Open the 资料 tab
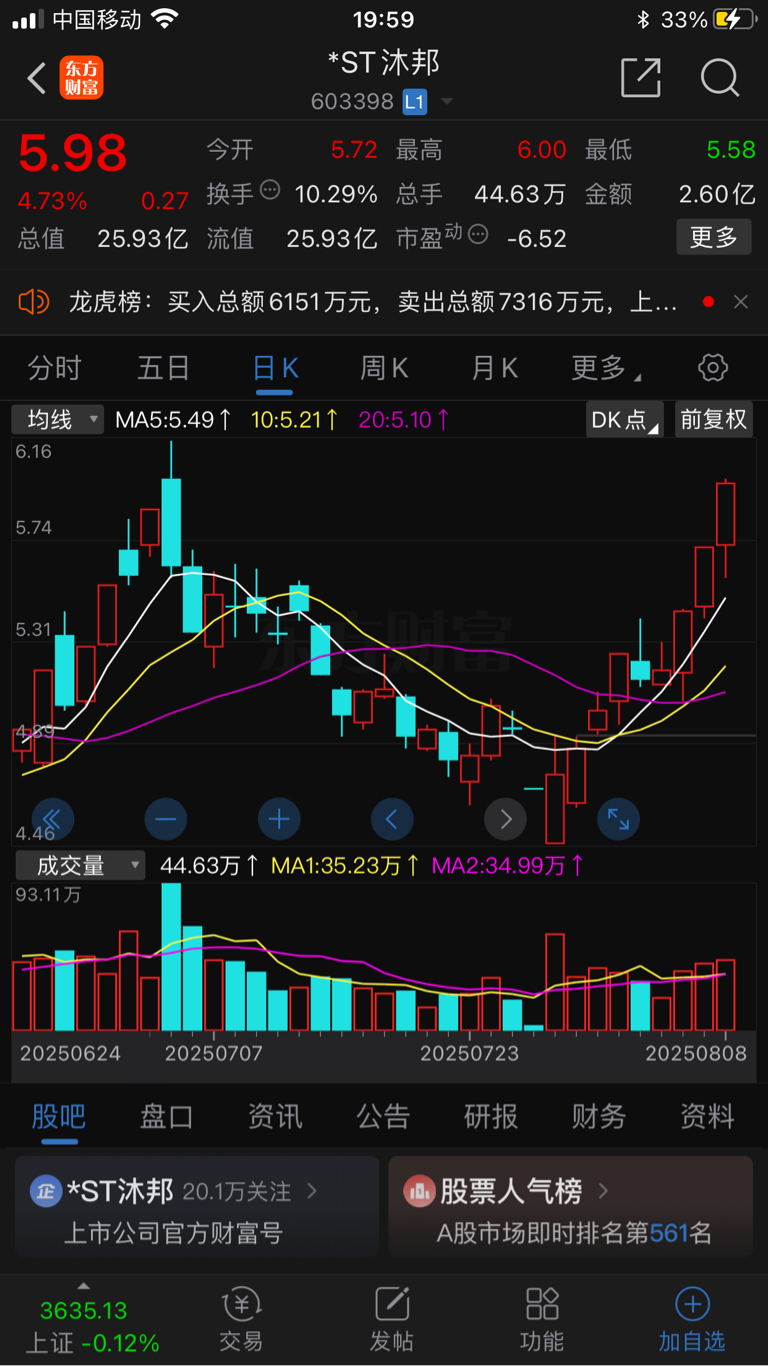The width and height of the screenshot is (768, 1366). click(707, 1116)
